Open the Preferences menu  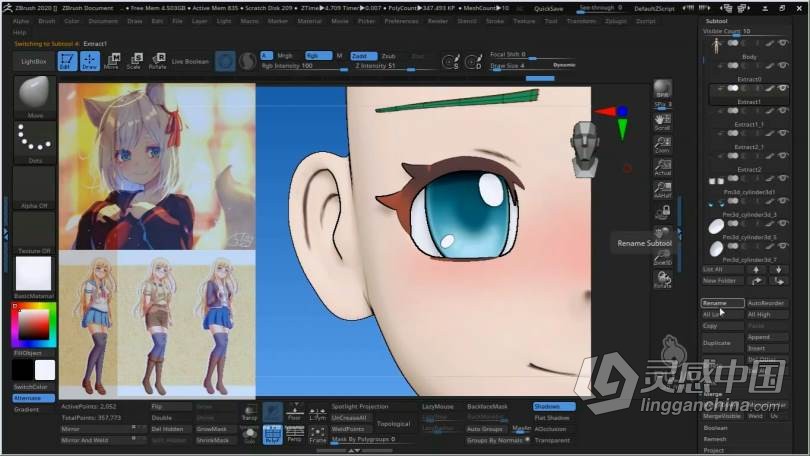[402, 21]
